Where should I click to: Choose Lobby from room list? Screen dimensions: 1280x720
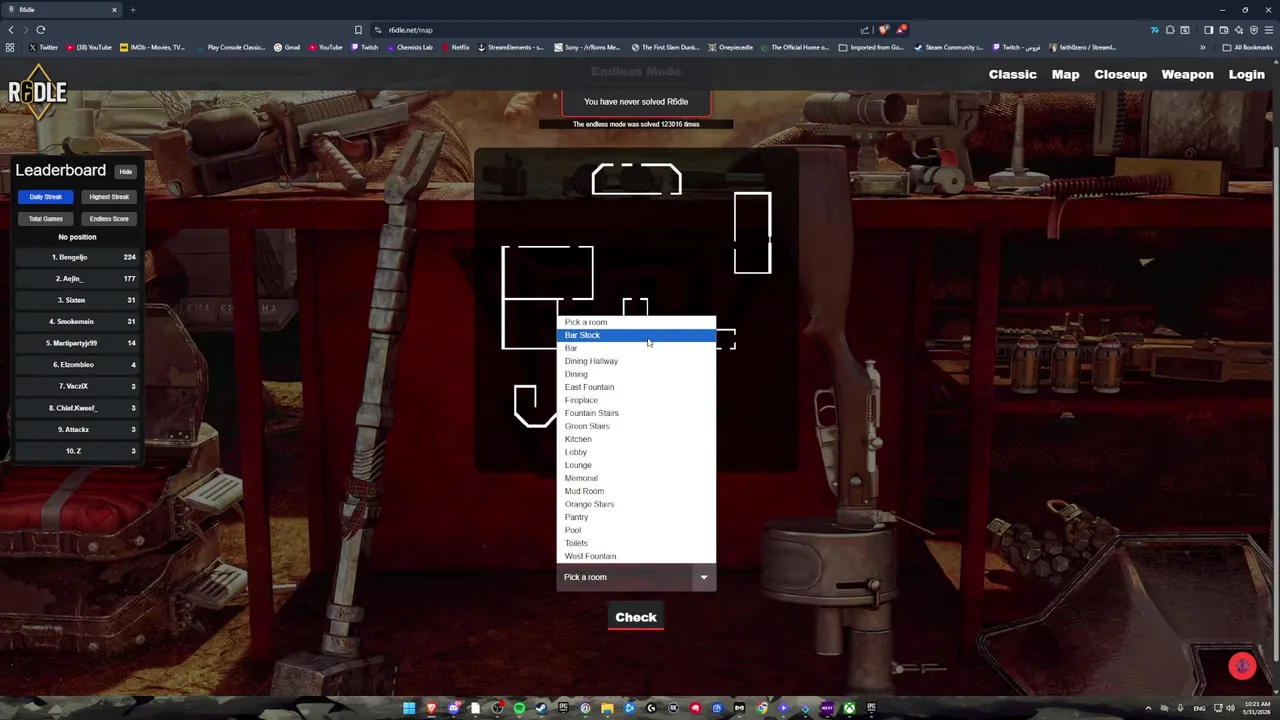636,452
